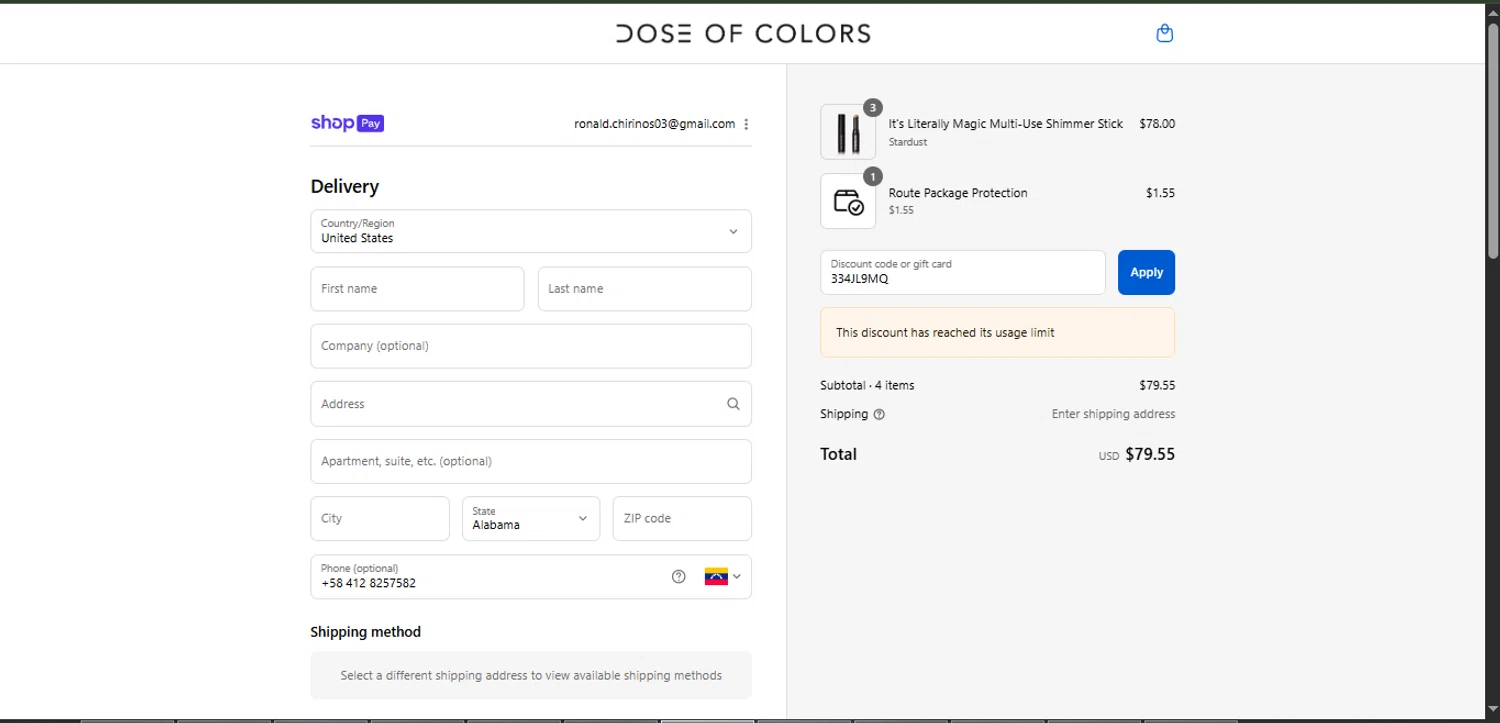
Task: Click the 'Route Package Protection' item name
Action: click(958, 193)
